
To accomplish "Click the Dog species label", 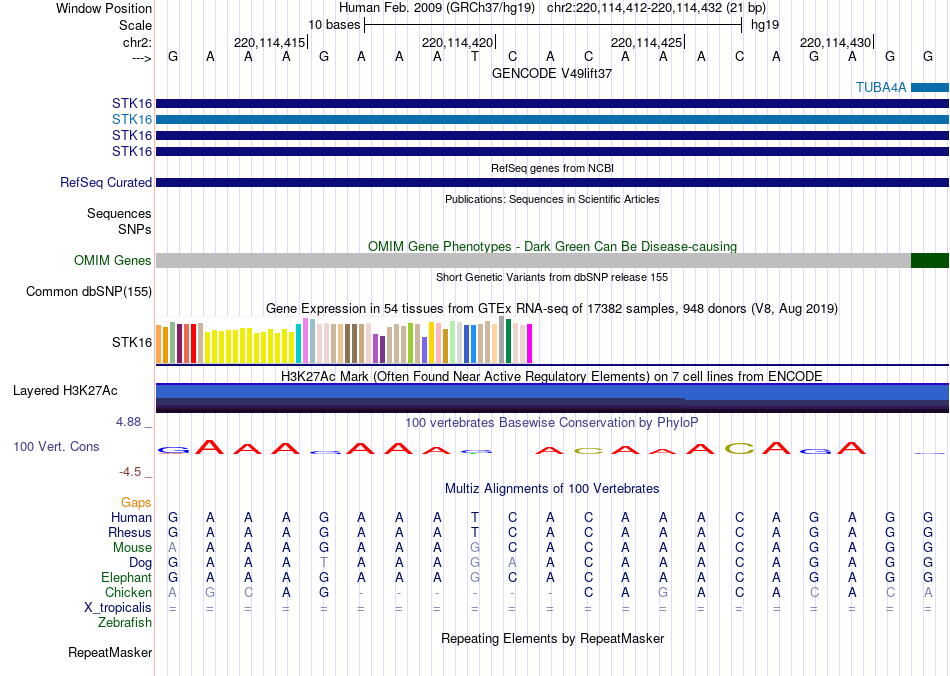I will tap(141, 563).
